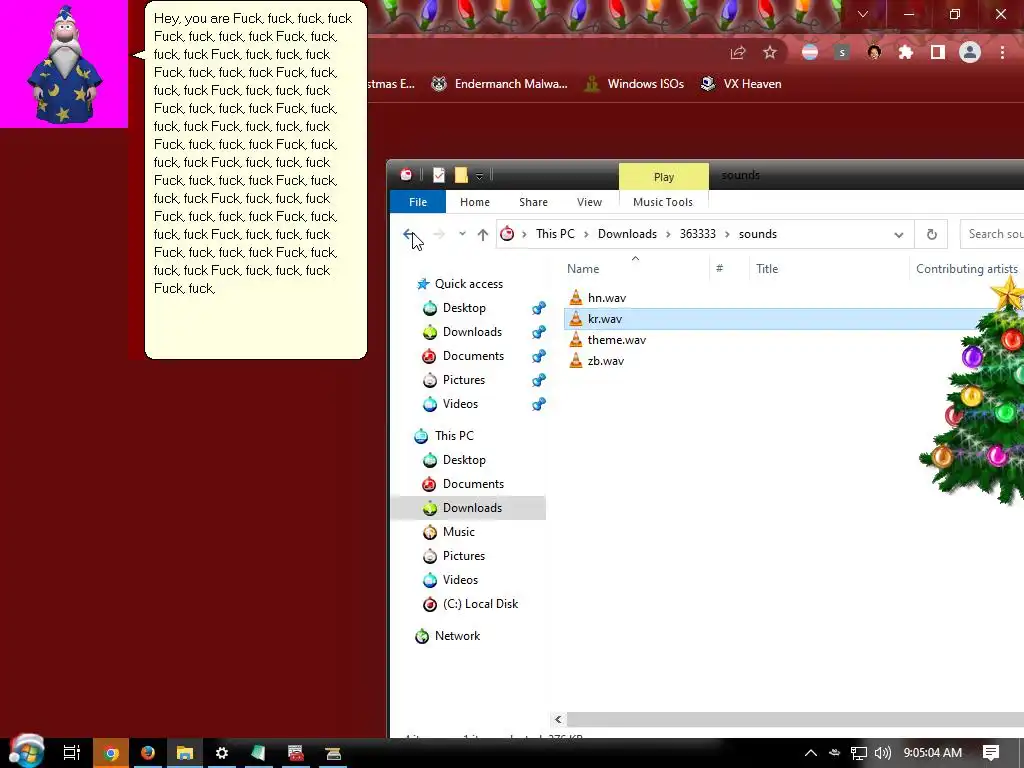Open the notification center icon
This screenshot has height=768, width=1024.
[991, 753]
